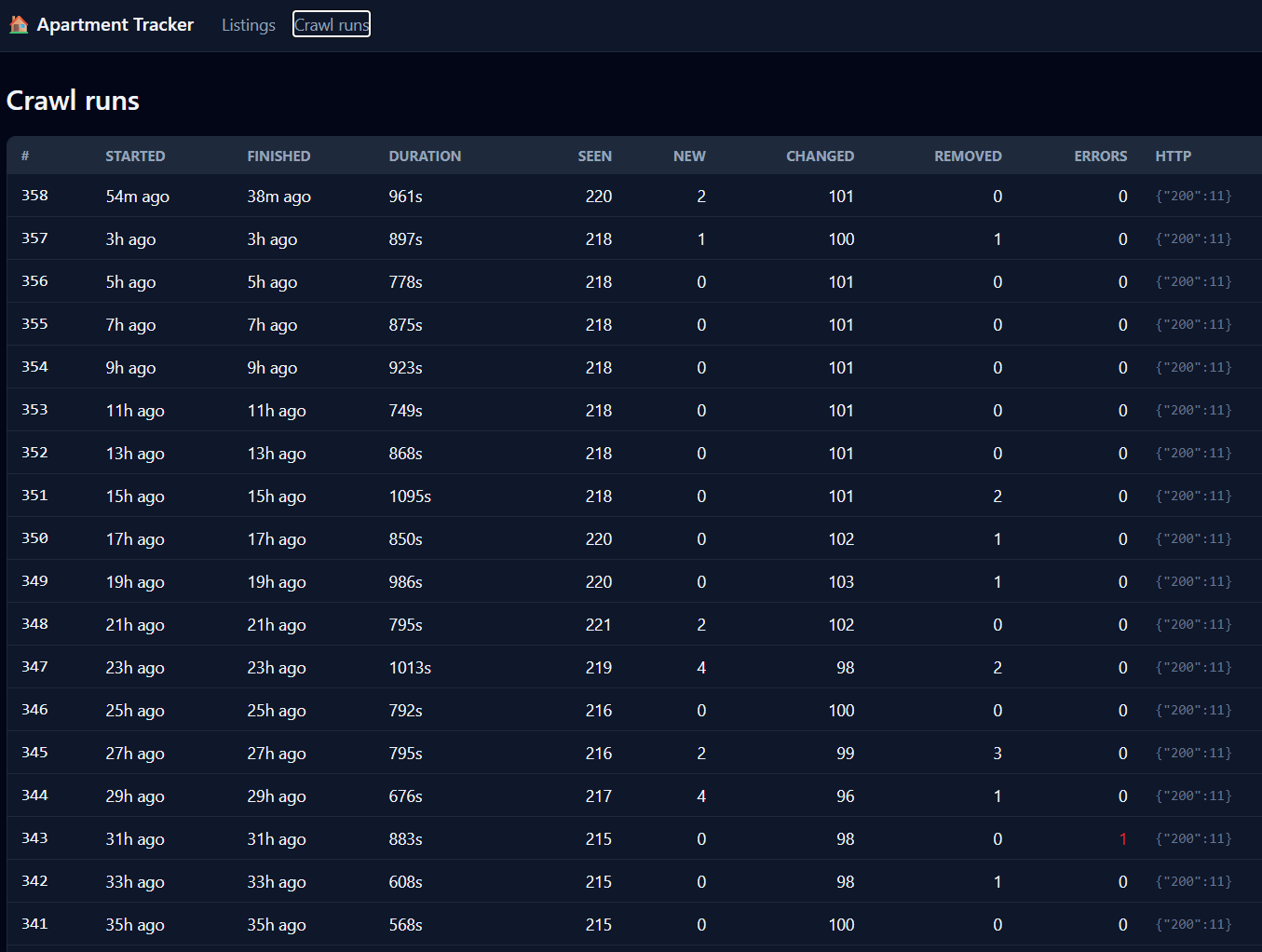Click the '54m ago' started time
The image size is (1262, 952).
click(137, 197)
